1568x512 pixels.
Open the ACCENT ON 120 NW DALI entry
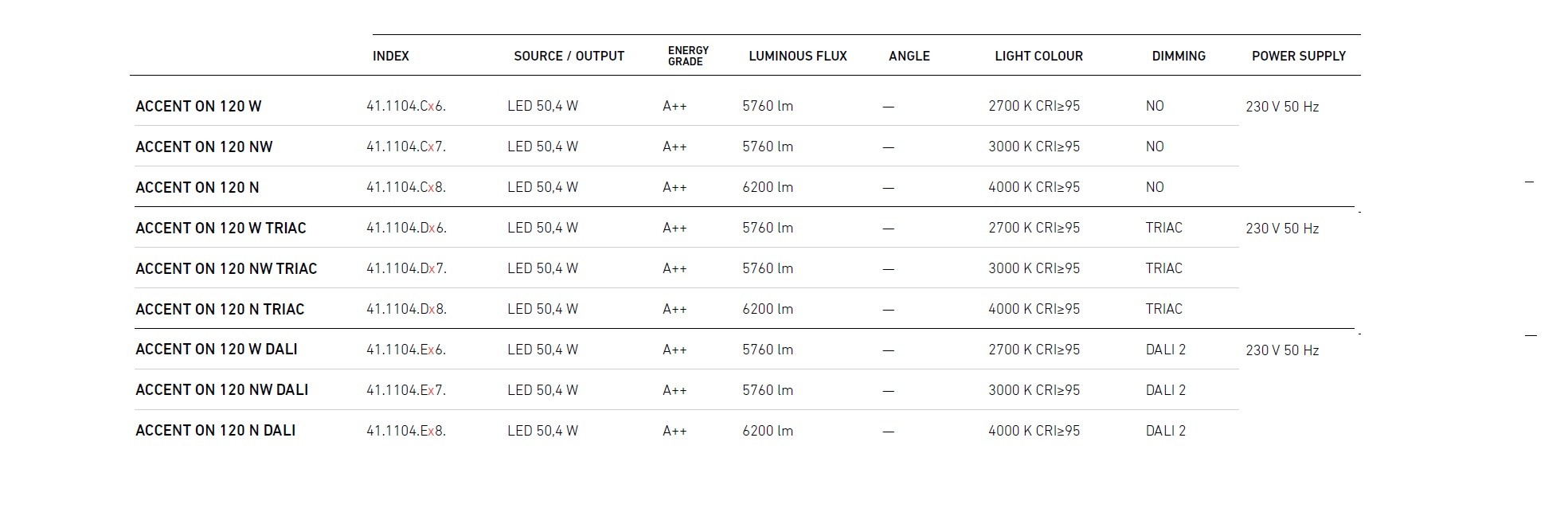click(221, 389)
